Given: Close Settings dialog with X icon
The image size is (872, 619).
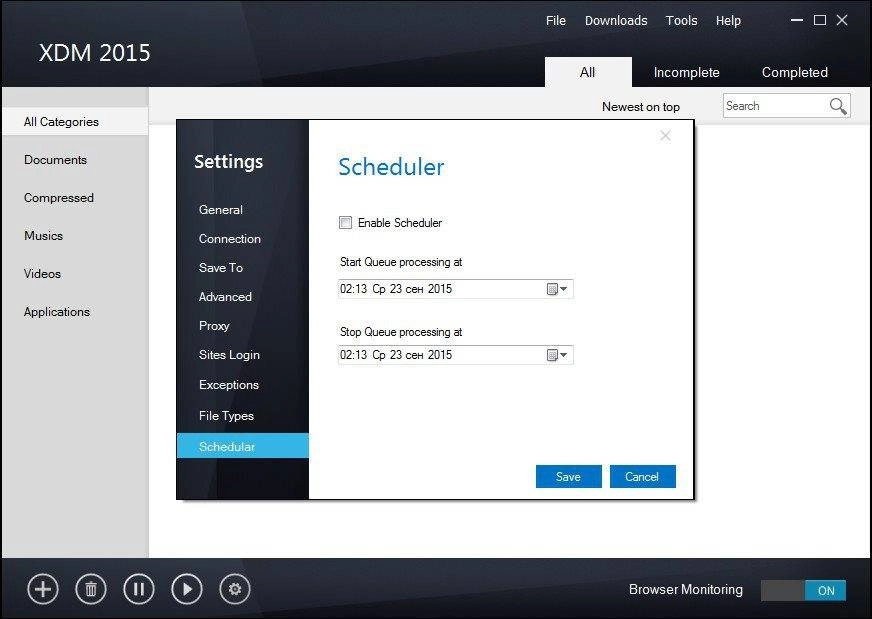Looking at the screenshot, I should point(665,136).
